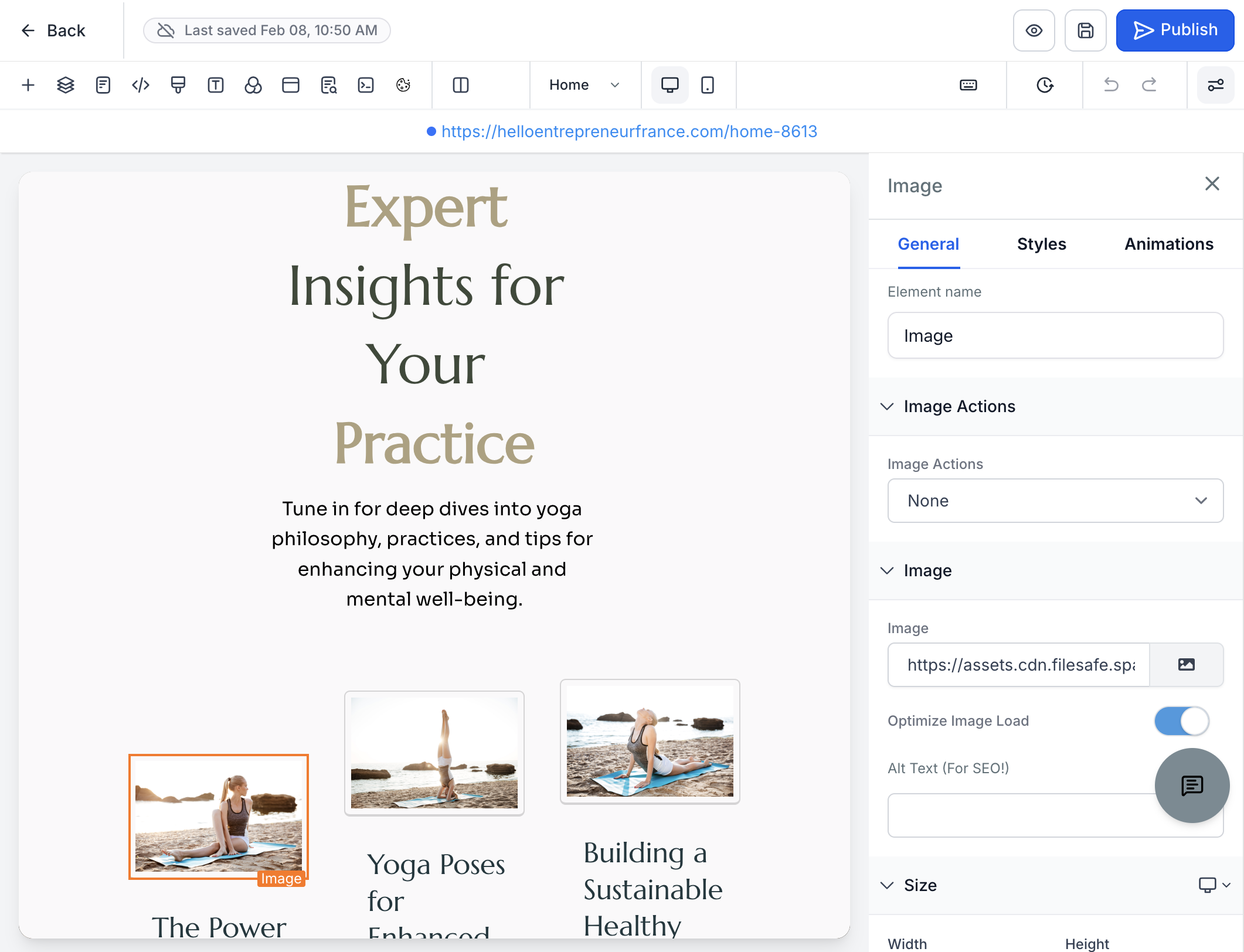Switch to the Styles tab
1244x952 pixels.
[x=1042, y=244]
